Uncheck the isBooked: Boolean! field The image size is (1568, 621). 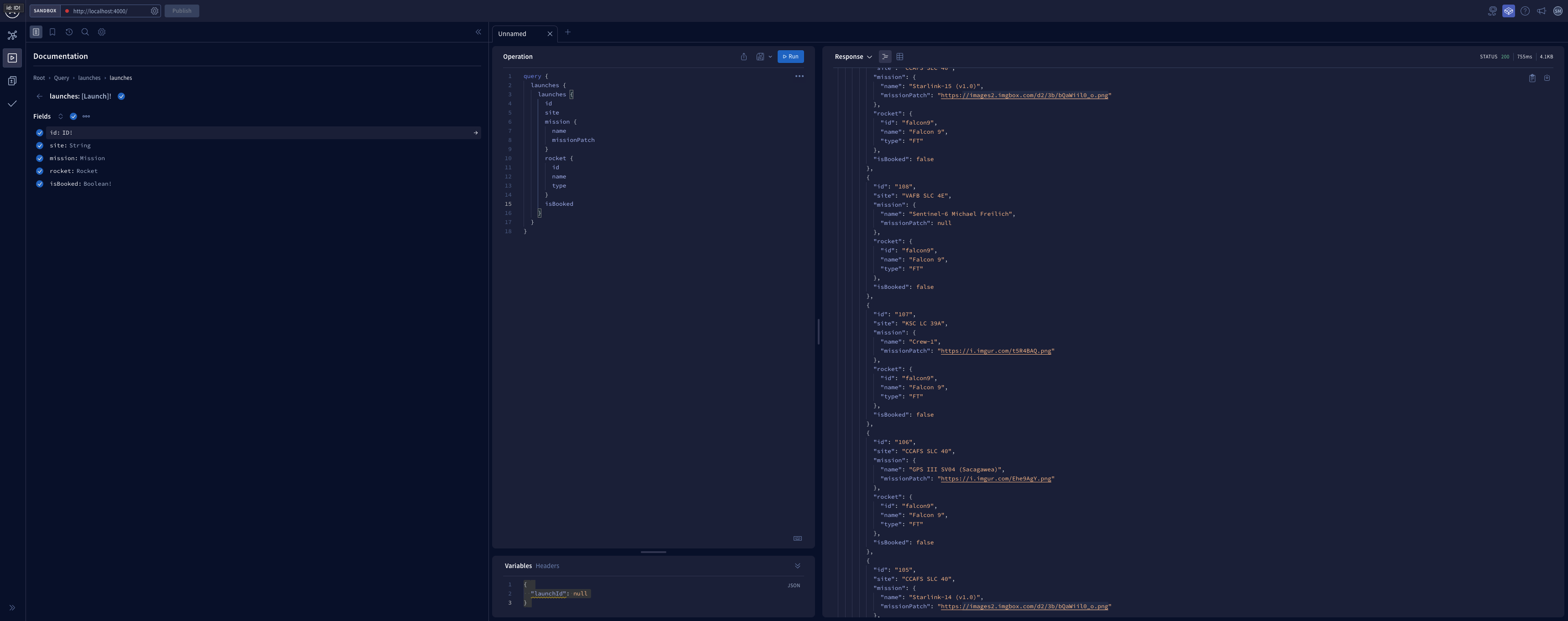(40, 184)
